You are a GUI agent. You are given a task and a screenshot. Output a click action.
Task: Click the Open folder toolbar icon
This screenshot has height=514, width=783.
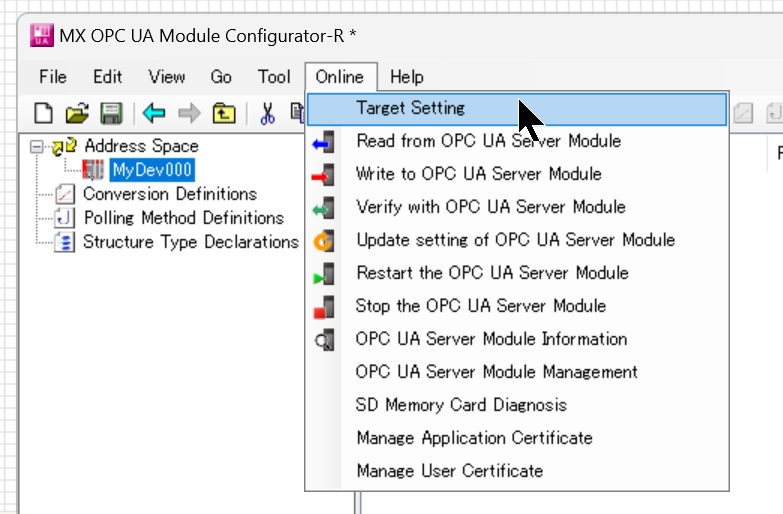[77, 113]
